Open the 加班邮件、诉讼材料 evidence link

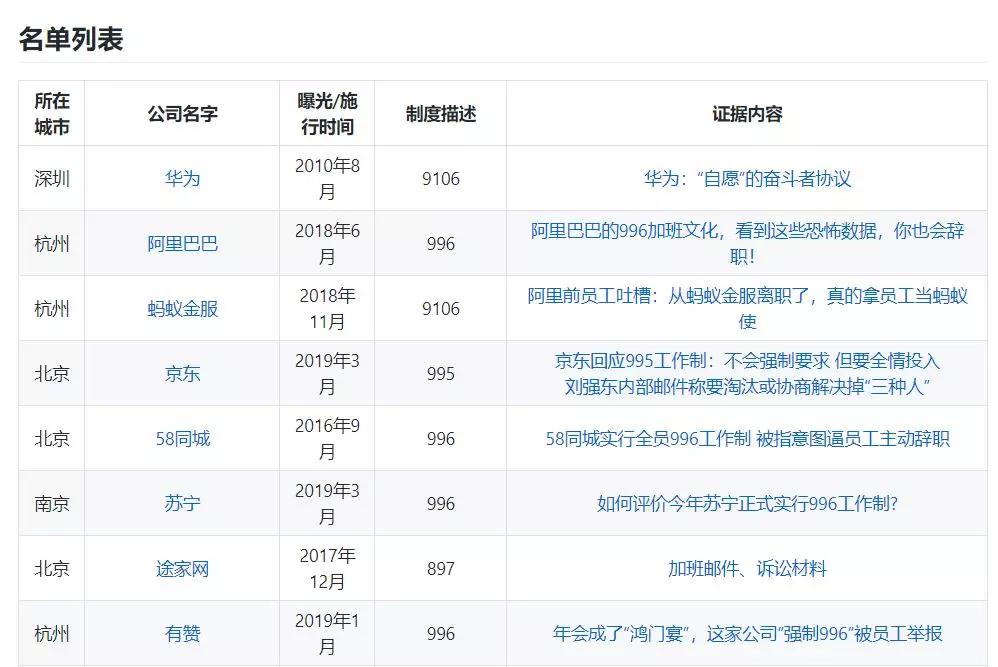pyautogui.click(x=747, y=568)
